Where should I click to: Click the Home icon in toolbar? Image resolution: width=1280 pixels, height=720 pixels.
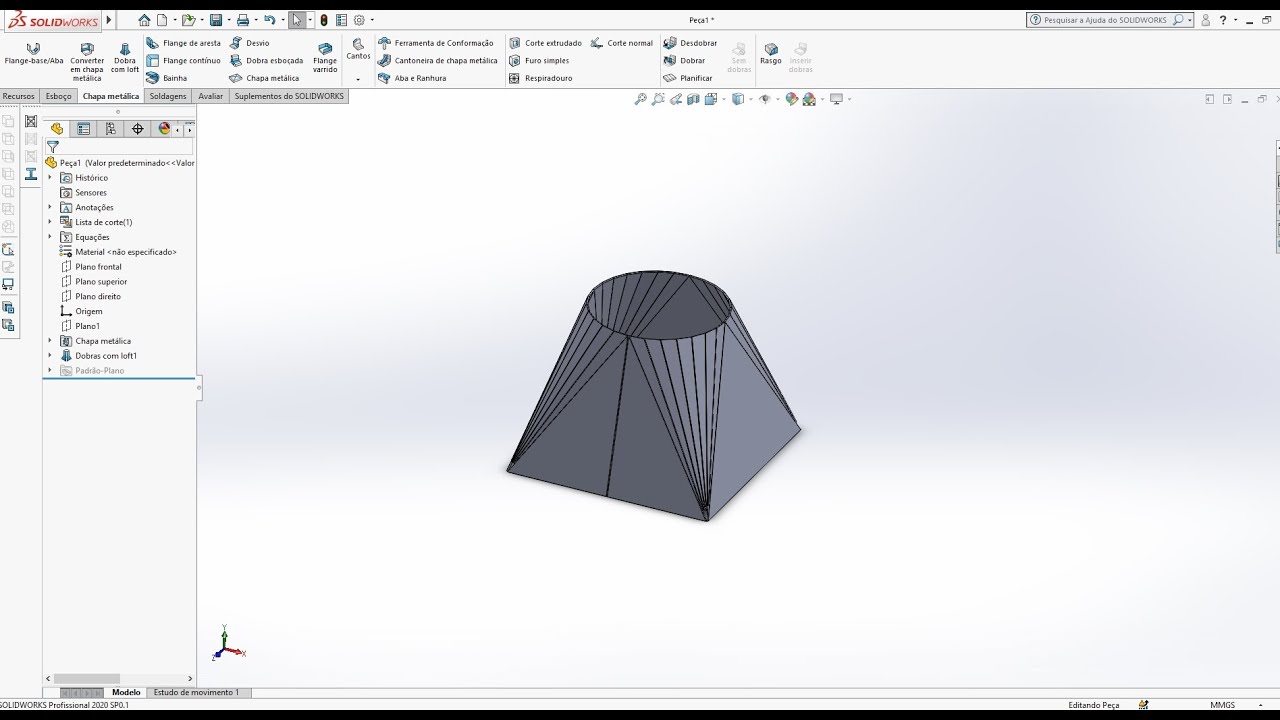[x=144, y=20]
